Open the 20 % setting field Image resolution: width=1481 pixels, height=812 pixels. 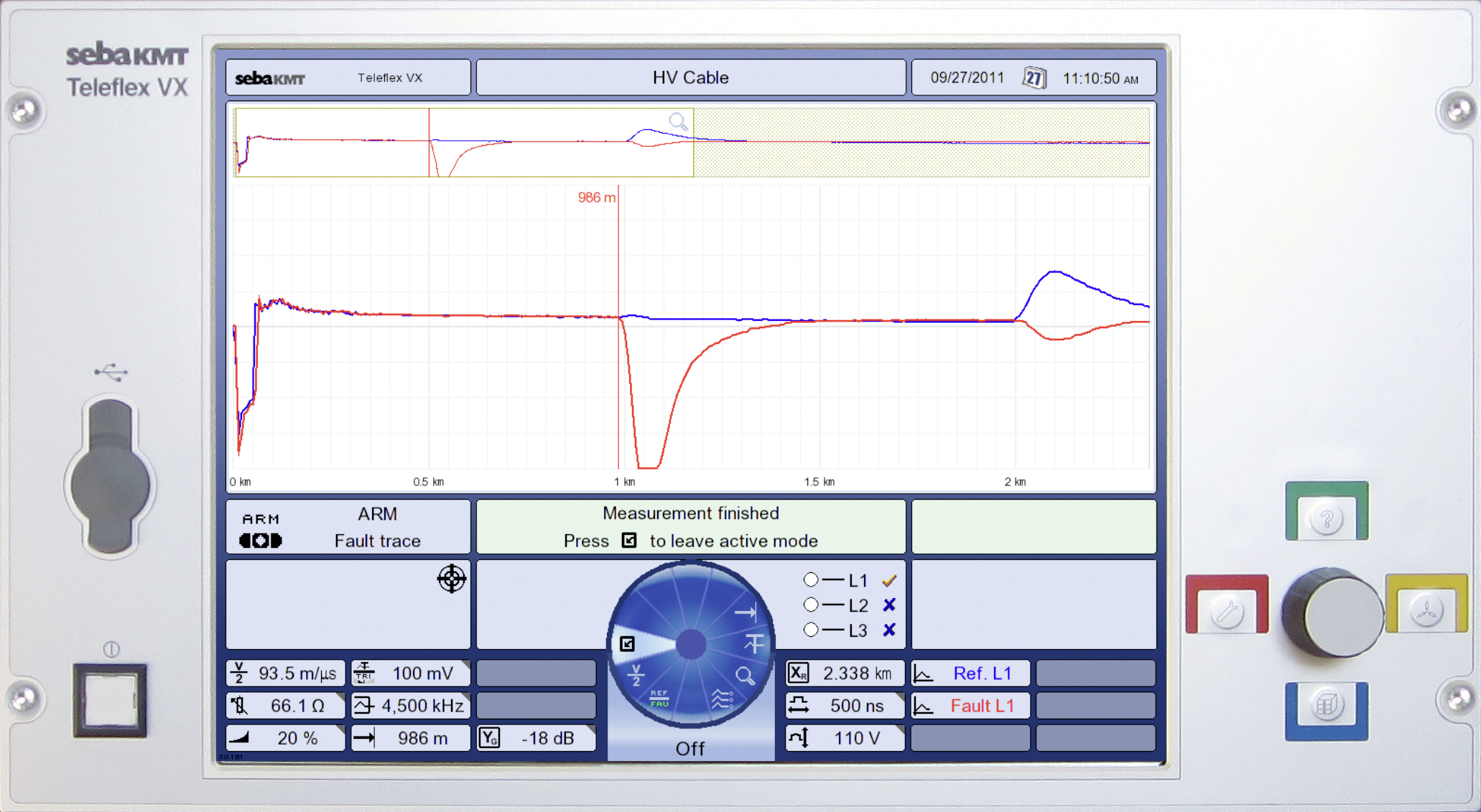pos(286,738)
